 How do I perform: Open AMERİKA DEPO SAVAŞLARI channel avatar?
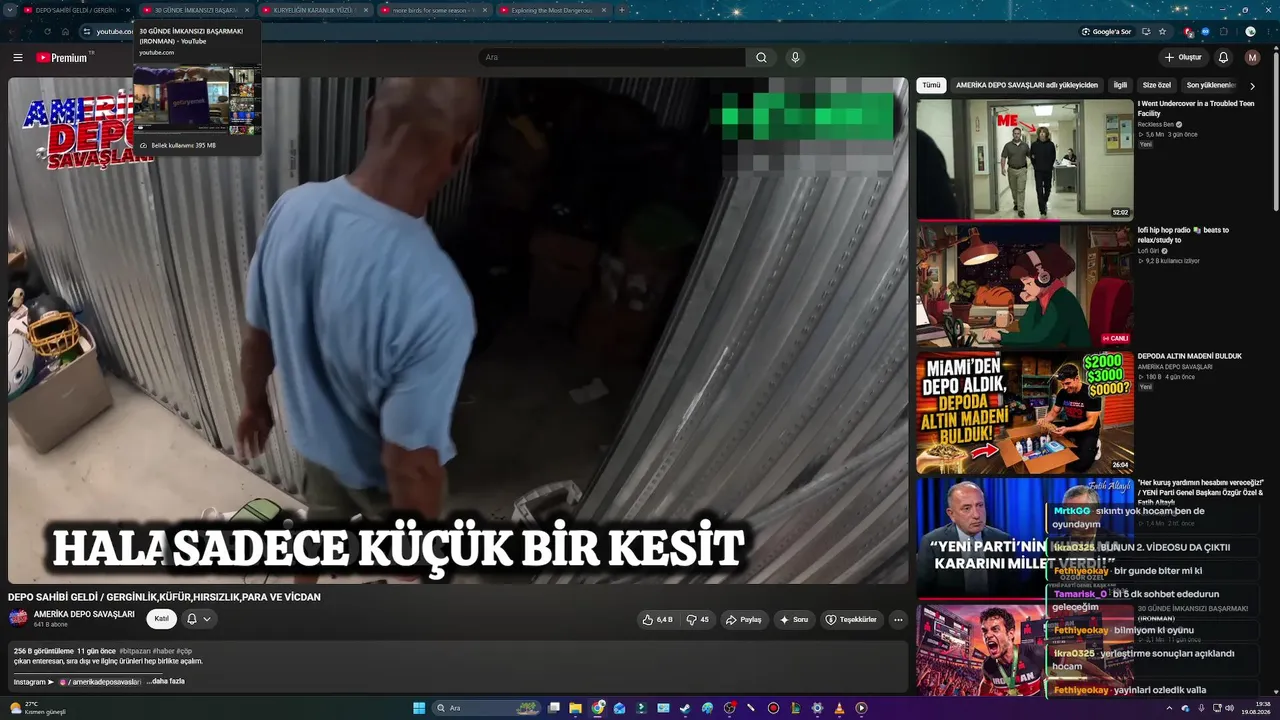coord(18,618)
